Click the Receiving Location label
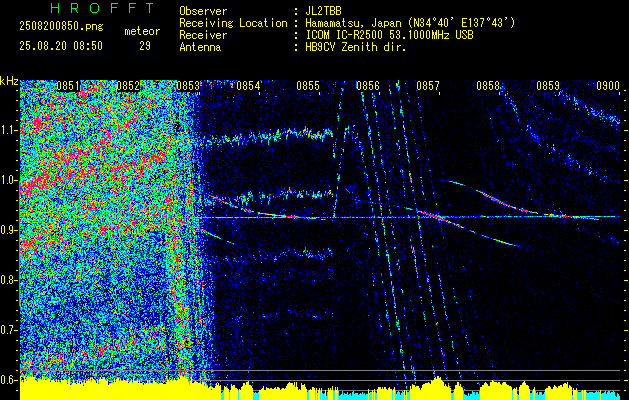This screenshot has width=629, height=400. (x=233, y=23)
